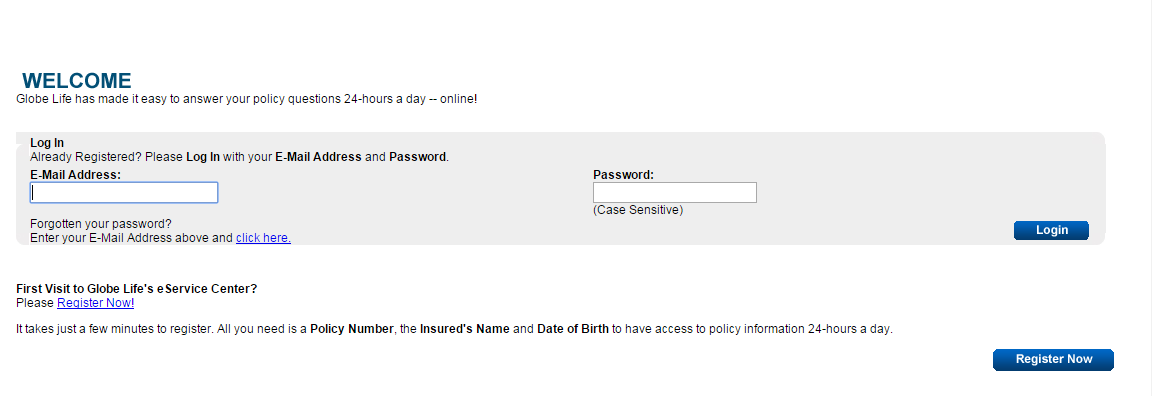The height and width of the screenshot is (396, 1152).
Task: Click the 'It takes just a few minutes' sentence
Action: (454, 329)
